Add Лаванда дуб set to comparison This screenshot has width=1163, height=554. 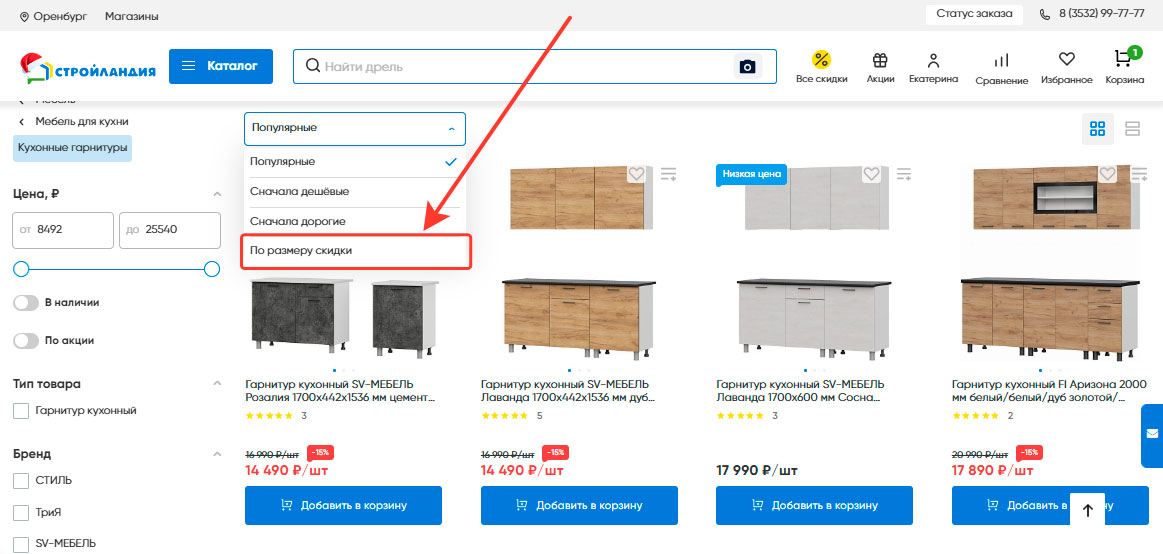pyautogui.click(x=668, y=174)
